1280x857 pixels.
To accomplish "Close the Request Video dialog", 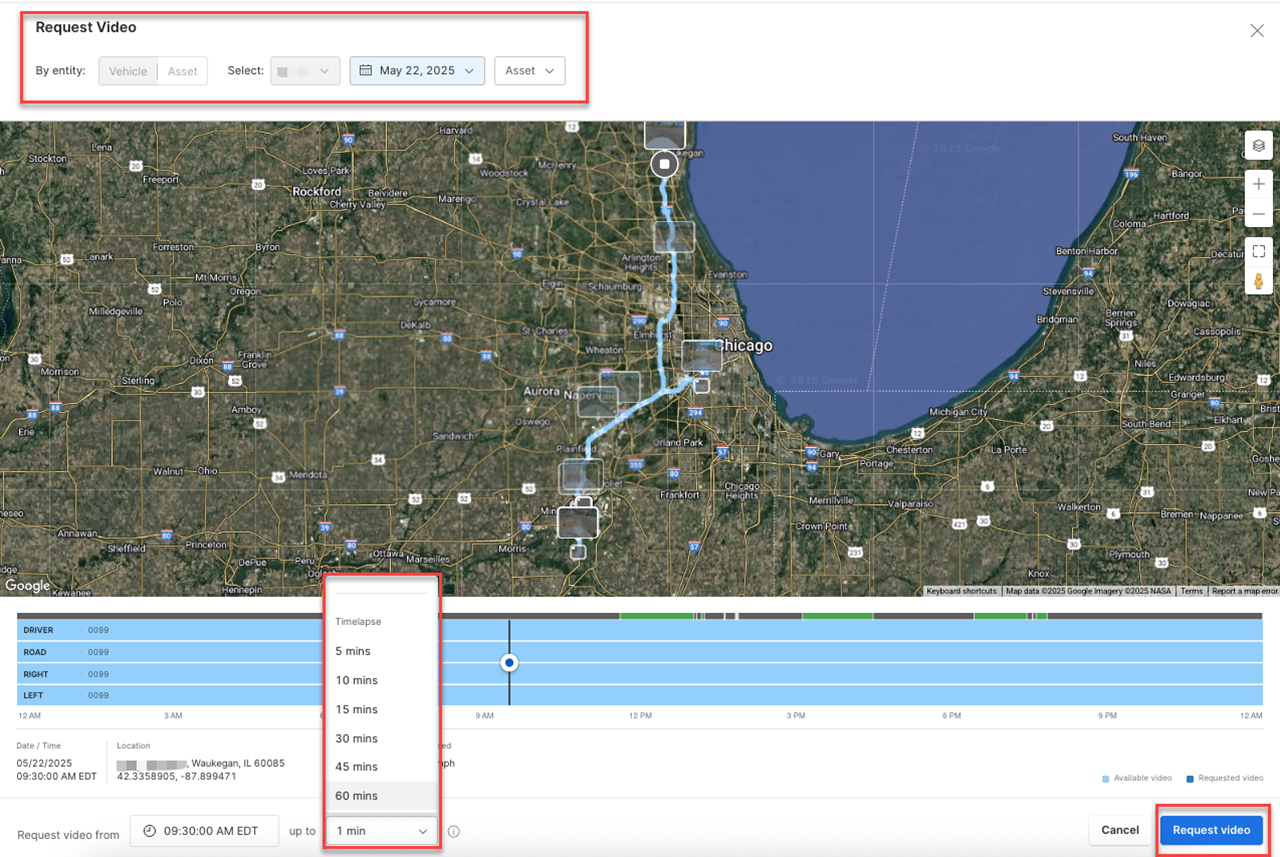I will [1257, 31].
